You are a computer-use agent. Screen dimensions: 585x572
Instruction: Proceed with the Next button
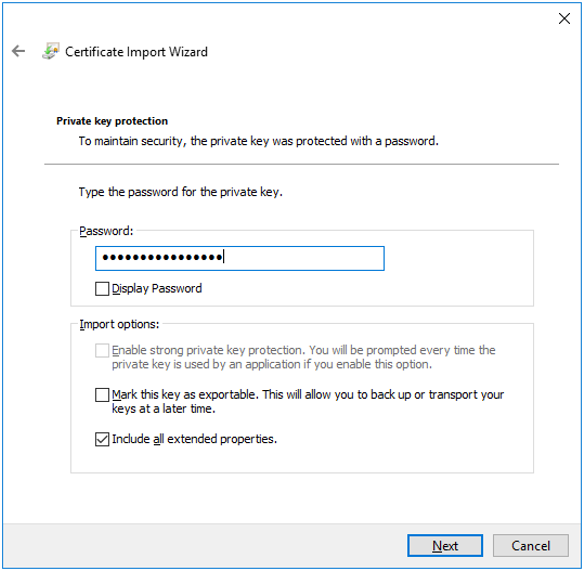(x=445, y=546)
